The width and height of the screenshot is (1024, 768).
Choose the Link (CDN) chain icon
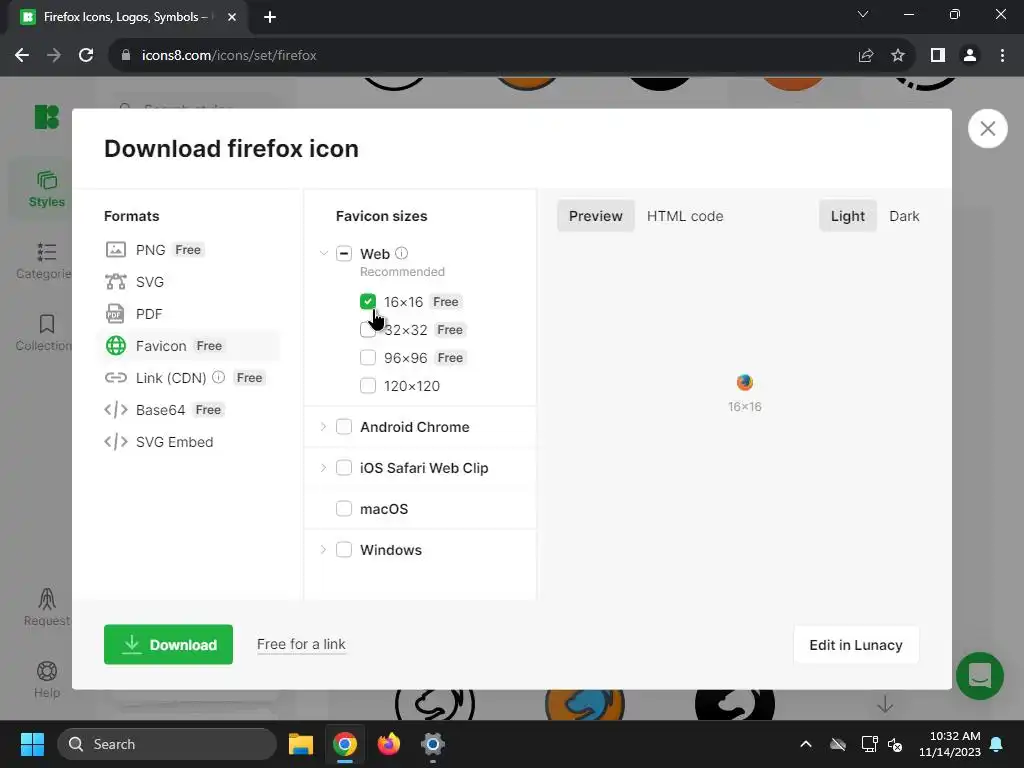[116, 377]
